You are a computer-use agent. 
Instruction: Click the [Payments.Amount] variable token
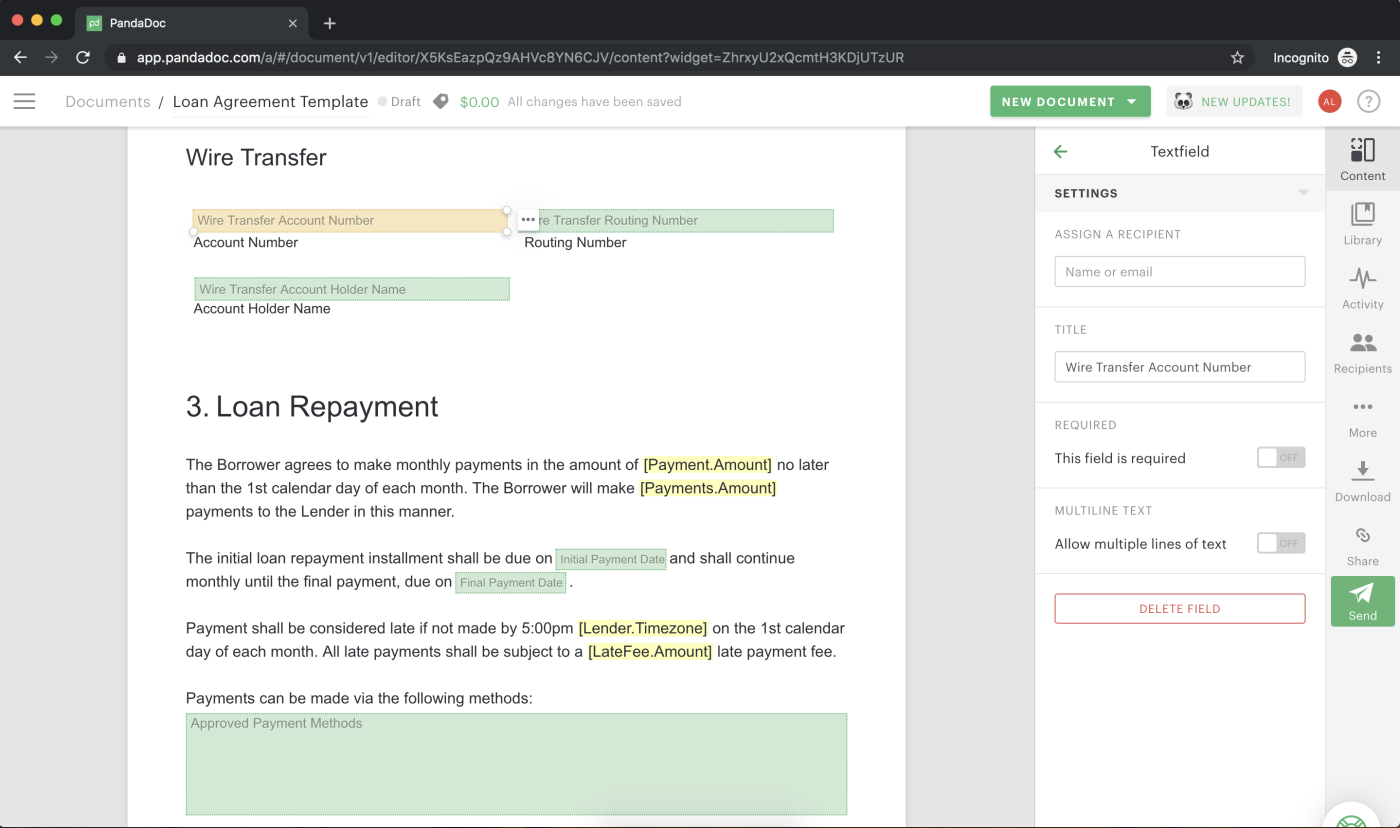tap(708, 488)
